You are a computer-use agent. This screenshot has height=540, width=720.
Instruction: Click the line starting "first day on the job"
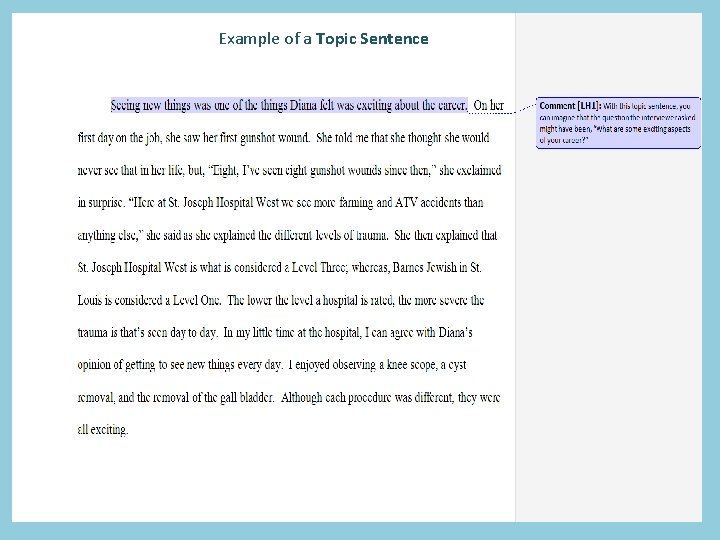283,138
